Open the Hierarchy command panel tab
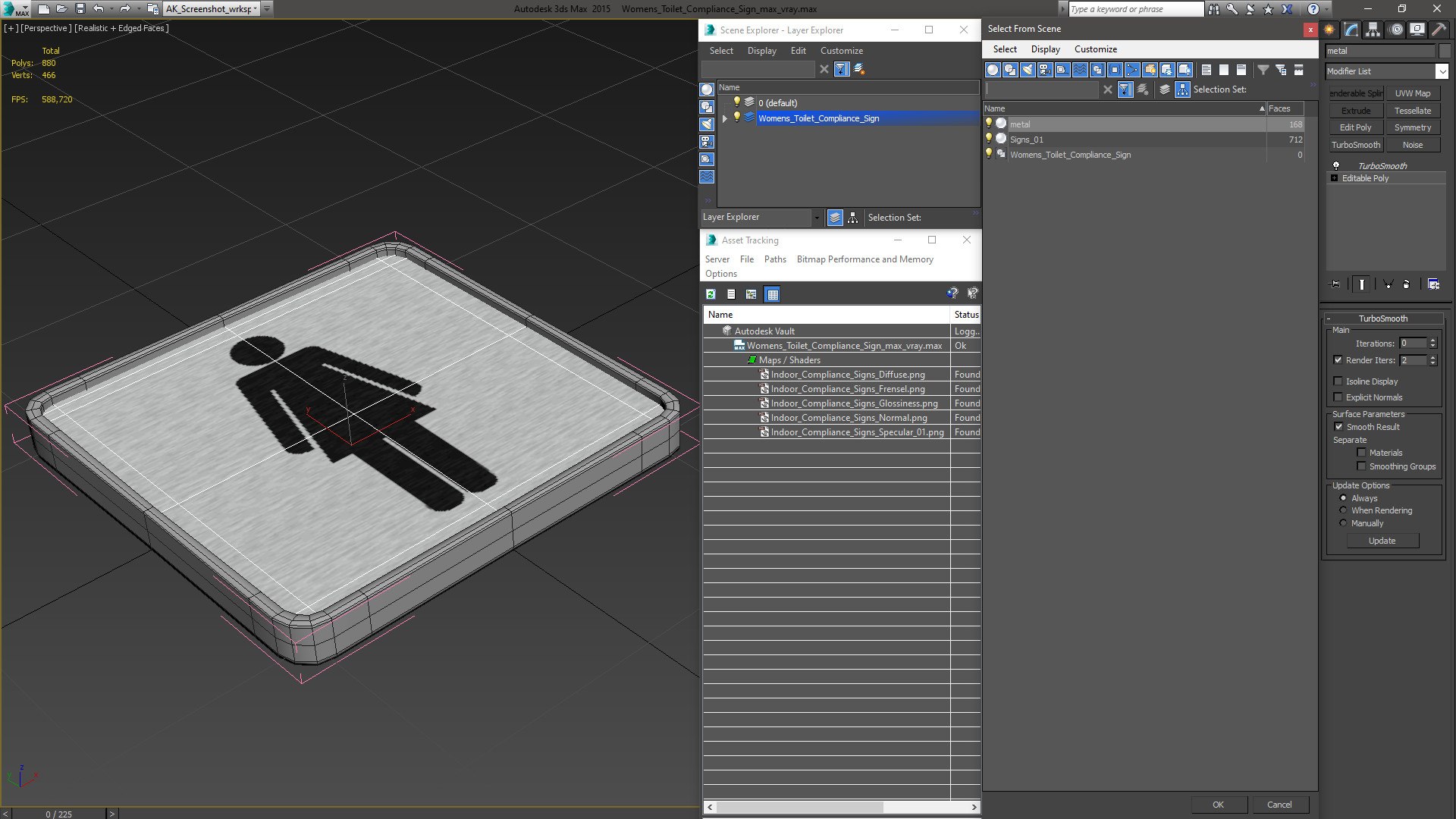 (1373, 30)
